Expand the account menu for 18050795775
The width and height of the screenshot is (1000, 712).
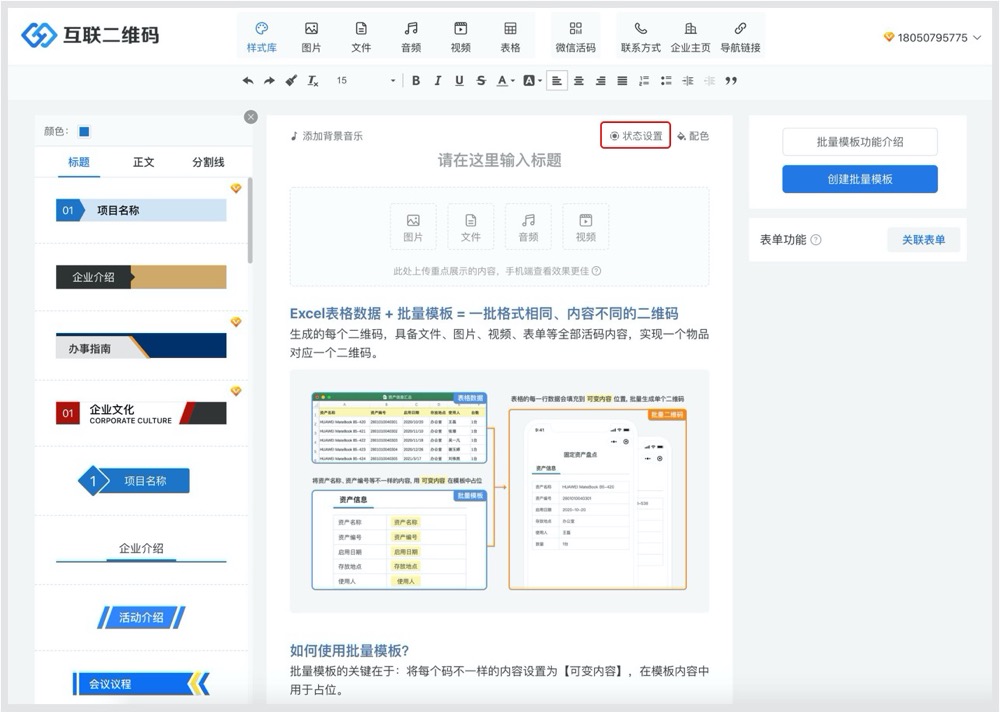[932, 37]
